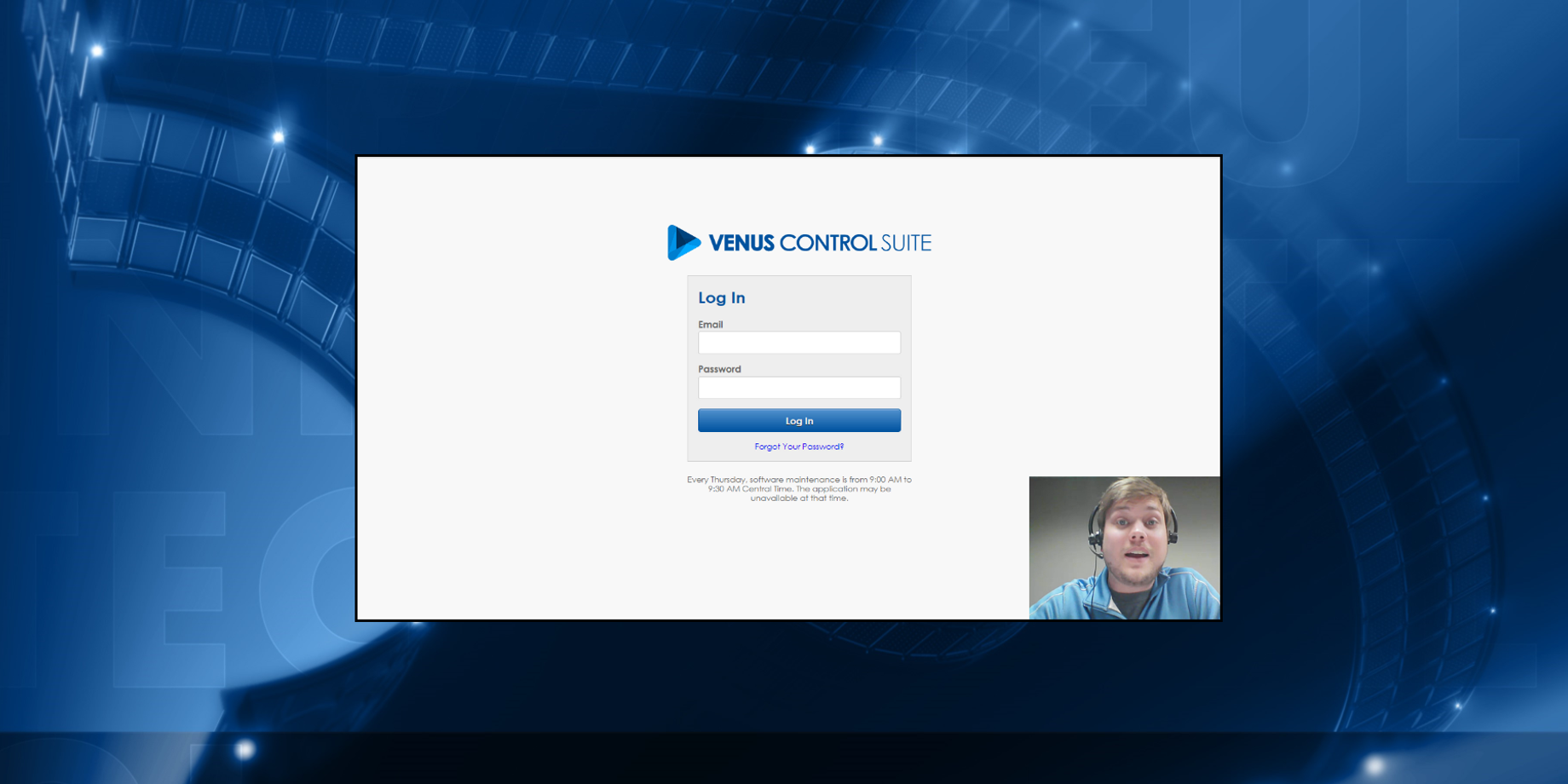Click the blue play-triangle Venus logo icon
The width and height of the screenshot is (1568, 784).
tap(683, 243)
